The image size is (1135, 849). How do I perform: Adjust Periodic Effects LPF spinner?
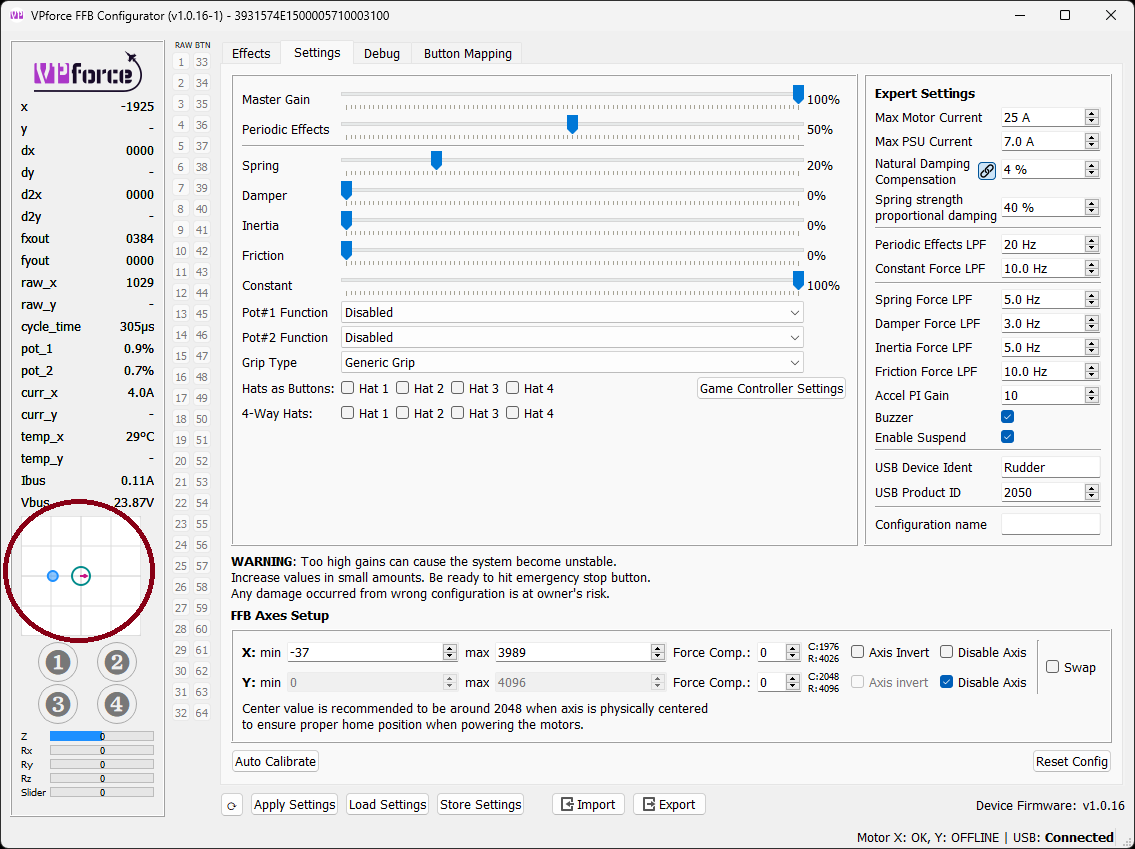pyautogui.click(x=1092, y=245)
